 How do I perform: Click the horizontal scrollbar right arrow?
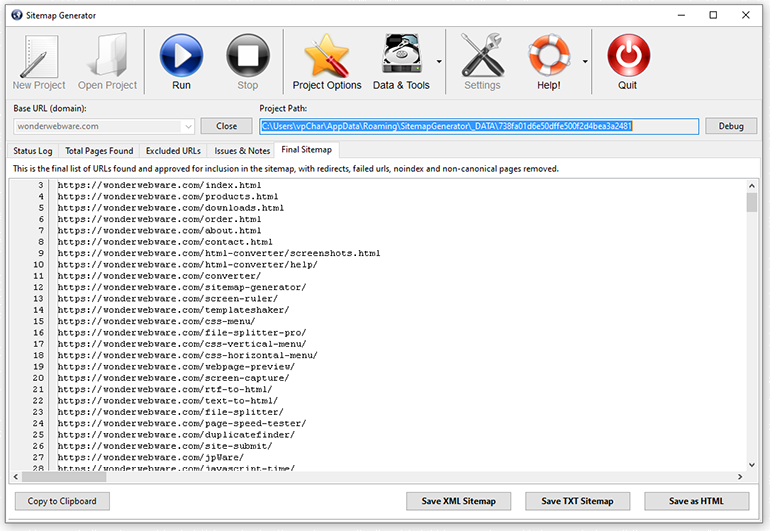coord(740,477)
